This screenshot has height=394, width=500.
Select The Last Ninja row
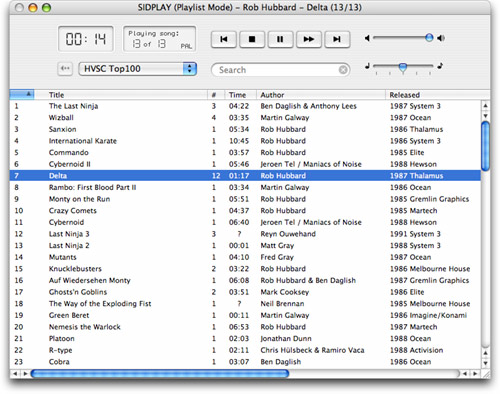click(245, 106)
